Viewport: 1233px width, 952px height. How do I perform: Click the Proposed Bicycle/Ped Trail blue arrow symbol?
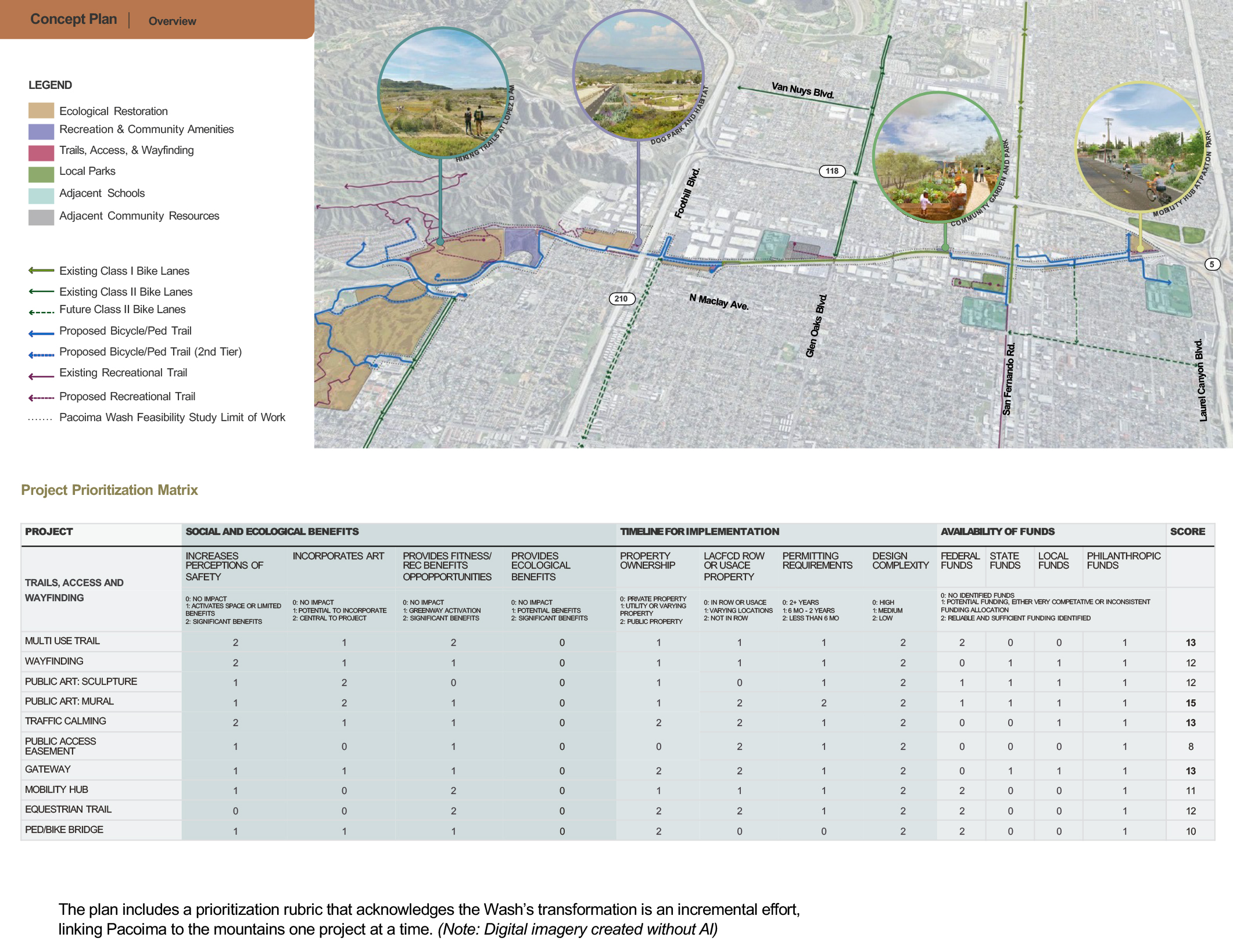click(x=41, y=333)
